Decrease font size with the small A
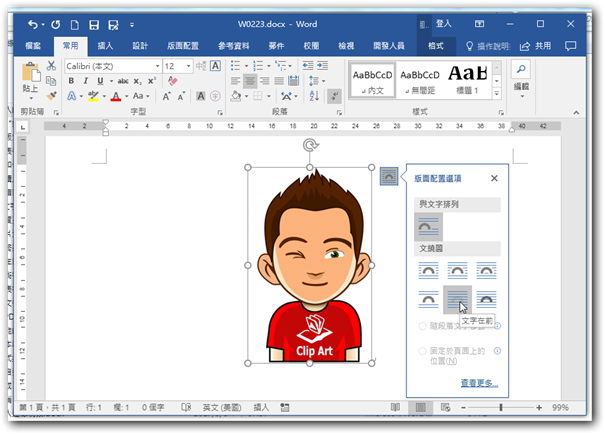The width and height of the screenshot is (605, 434). (181, 96)
